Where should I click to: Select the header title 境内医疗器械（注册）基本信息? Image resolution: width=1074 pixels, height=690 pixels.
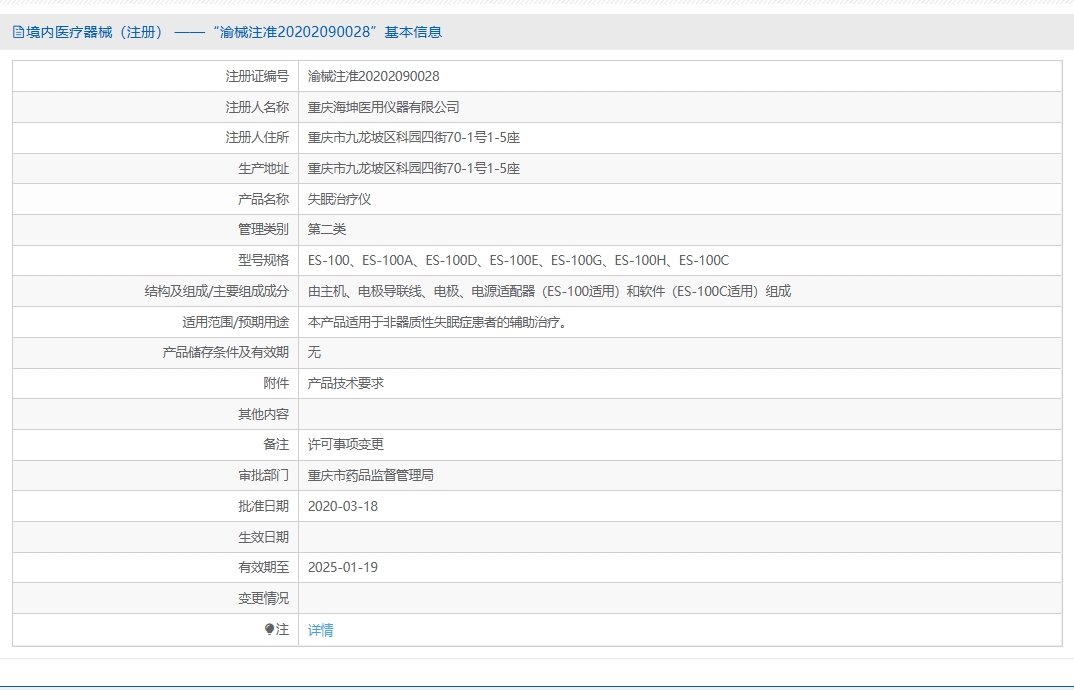click(234, 32)
